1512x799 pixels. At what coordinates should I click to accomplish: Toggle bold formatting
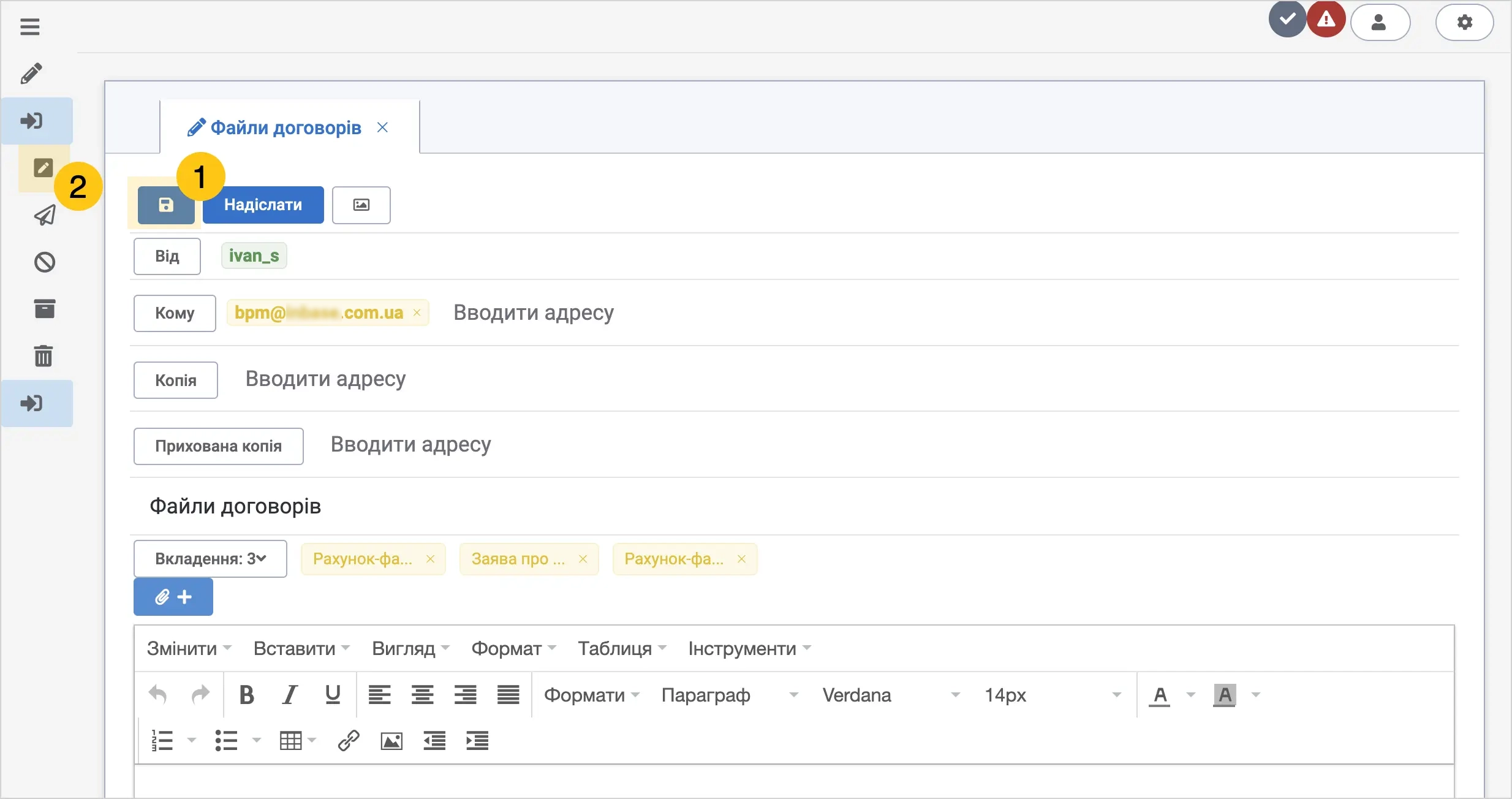coord(246,695)
